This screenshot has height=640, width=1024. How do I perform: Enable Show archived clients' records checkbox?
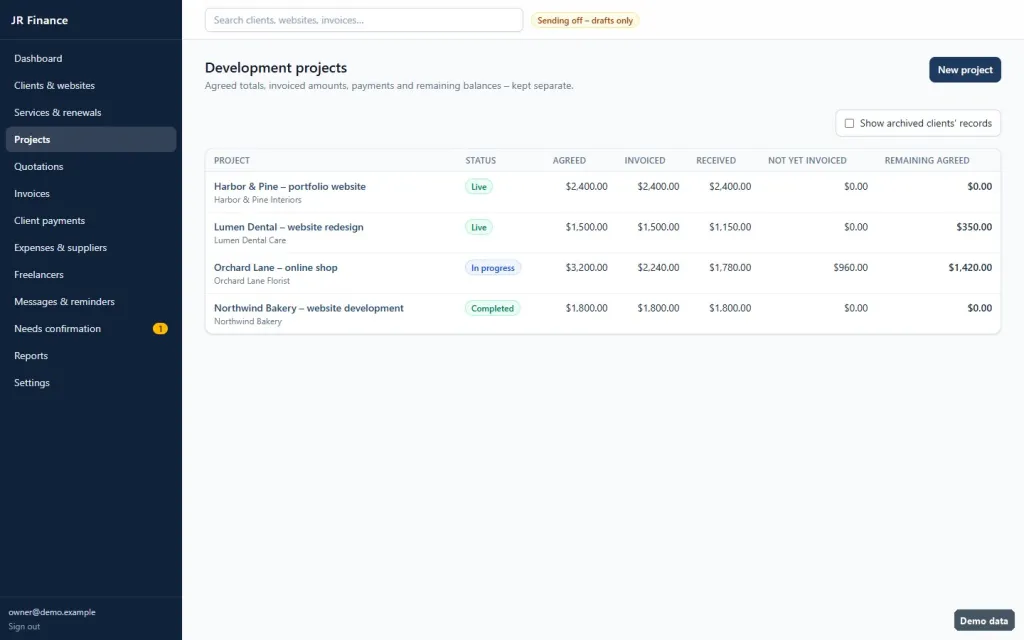(849, 123)
